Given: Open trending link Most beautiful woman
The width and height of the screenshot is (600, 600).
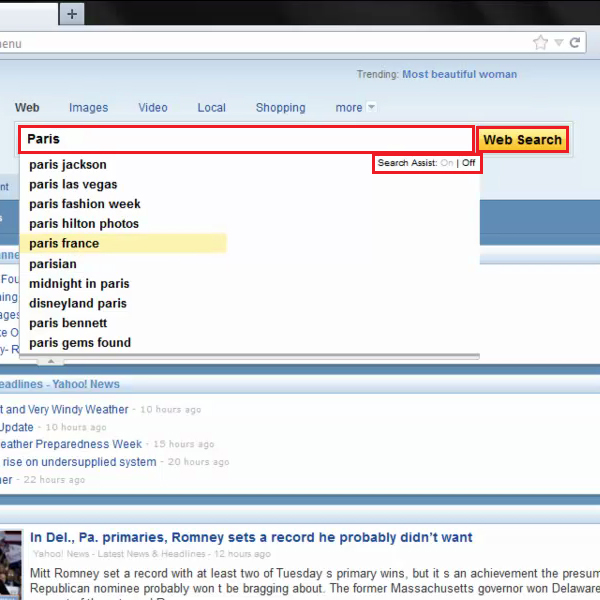Looking at the screenshot, I should point(459,74).
